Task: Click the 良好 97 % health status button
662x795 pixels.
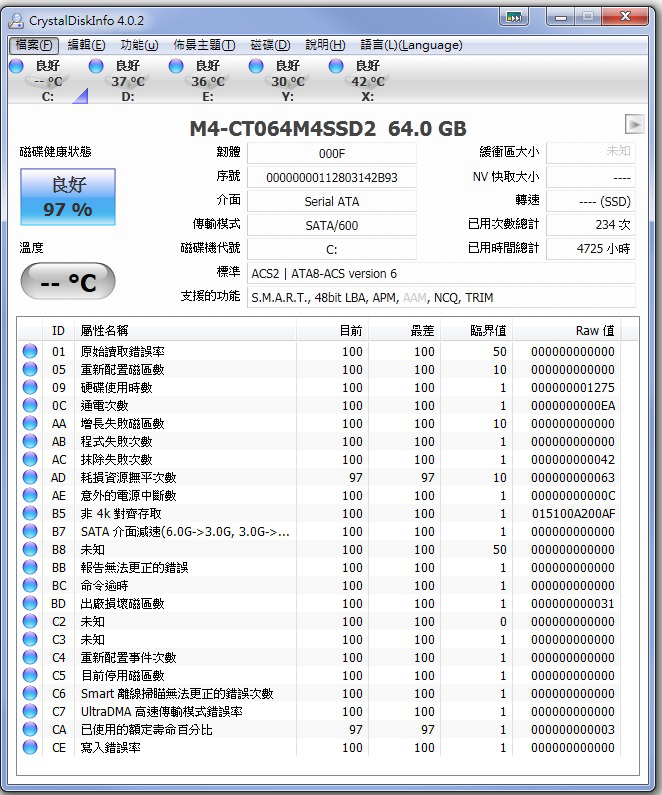Action: click(68, 197)
